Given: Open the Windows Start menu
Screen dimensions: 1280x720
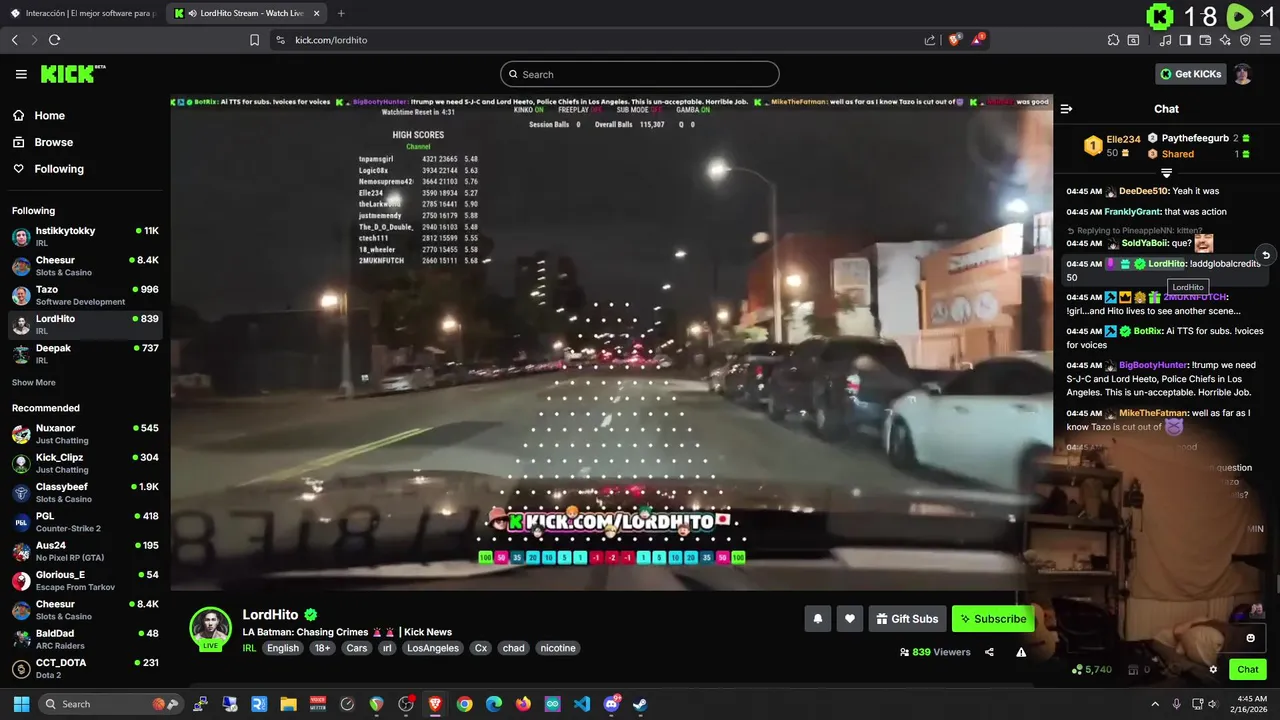Looking at the screenshot, I should click(19, 704).
